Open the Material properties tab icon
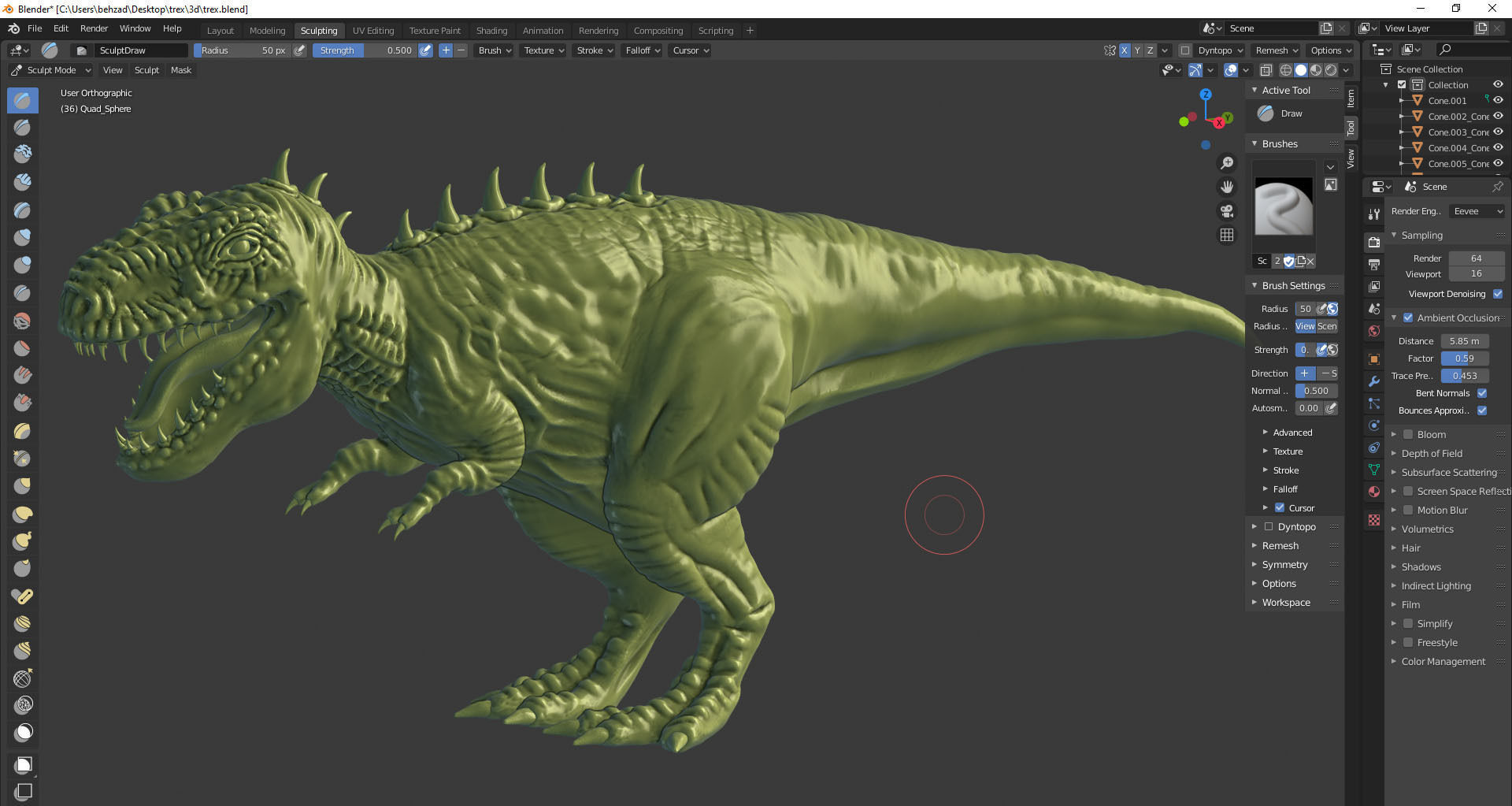This screenshot has width=1512, height=806. (1374, 492)
